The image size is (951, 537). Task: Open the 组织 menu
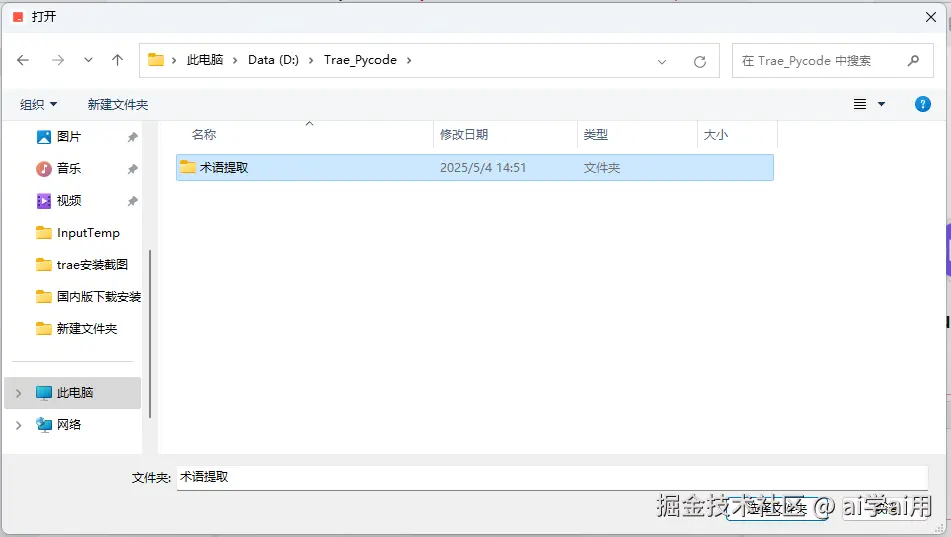pos(38,104)
